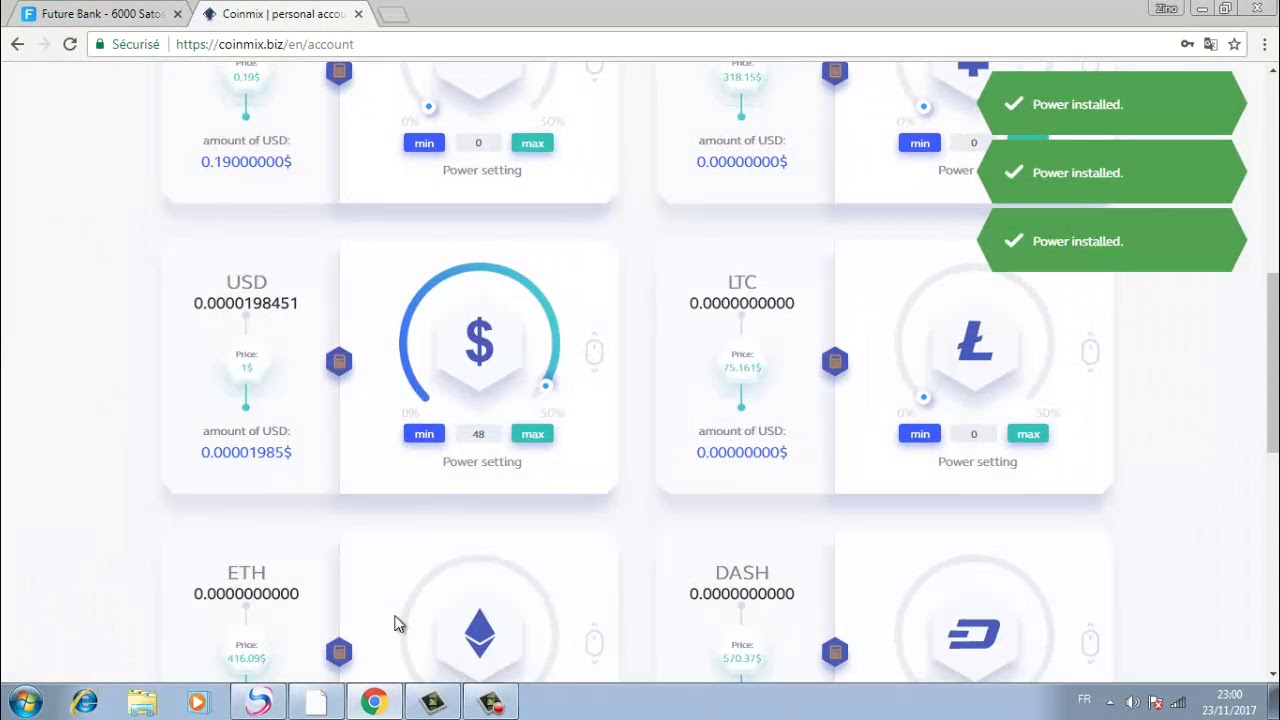Viewport: 1280px width, 720px height.
Task: Open the calculator icon on the ETH card
Action: coord(339,652)
